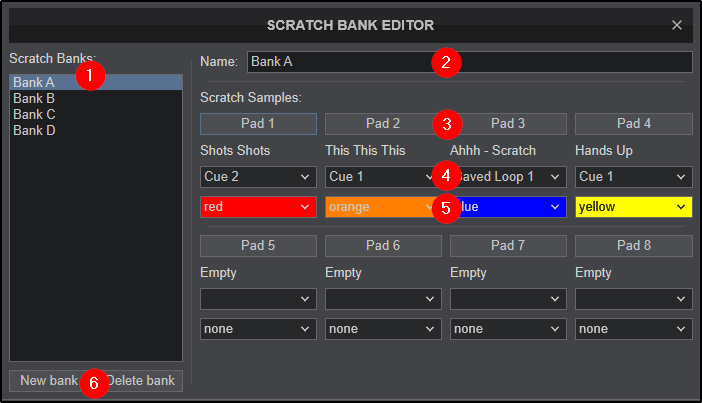
Task: Click the Pad 5 button
Action: click(x=258, y=246)
